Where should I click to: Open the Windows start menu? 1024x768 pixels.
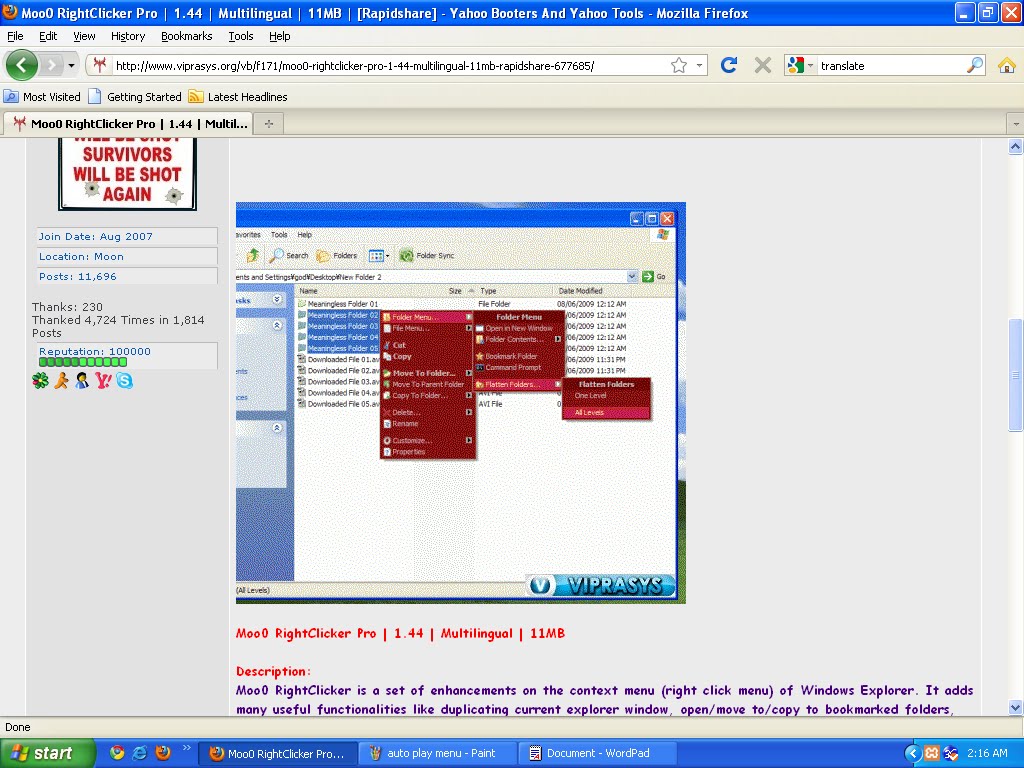click(x=46, y=753)
